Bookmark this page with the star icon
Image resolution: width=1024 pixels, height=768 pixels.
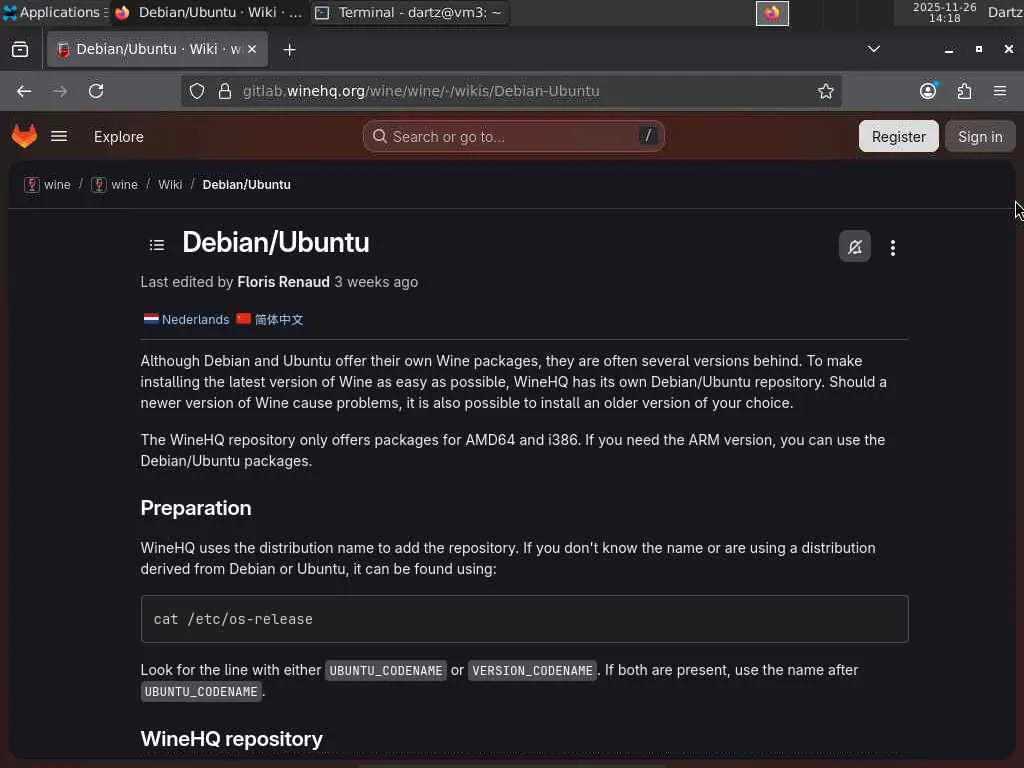(x=825, y=91)
